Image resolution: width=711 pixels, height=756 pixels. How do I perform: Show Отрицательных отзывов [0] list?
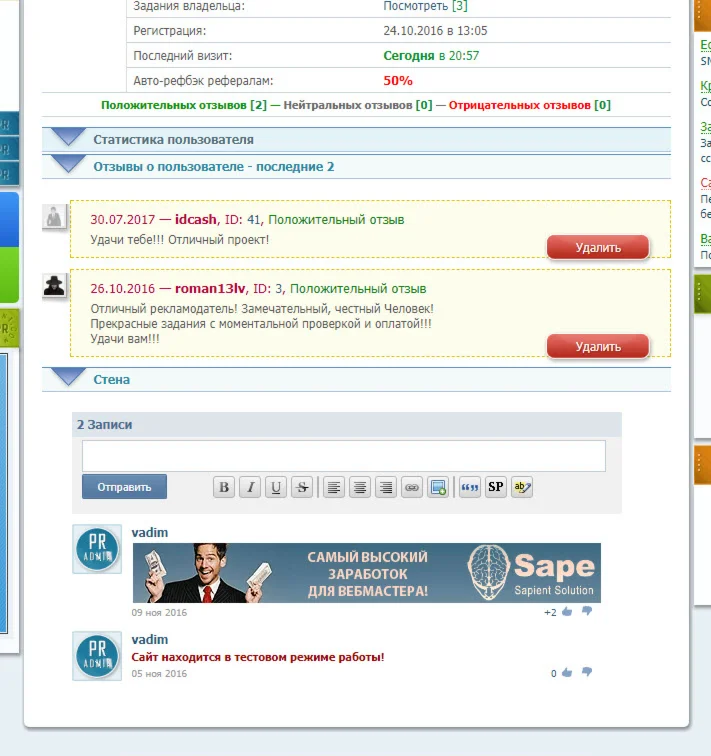point(529,105)
